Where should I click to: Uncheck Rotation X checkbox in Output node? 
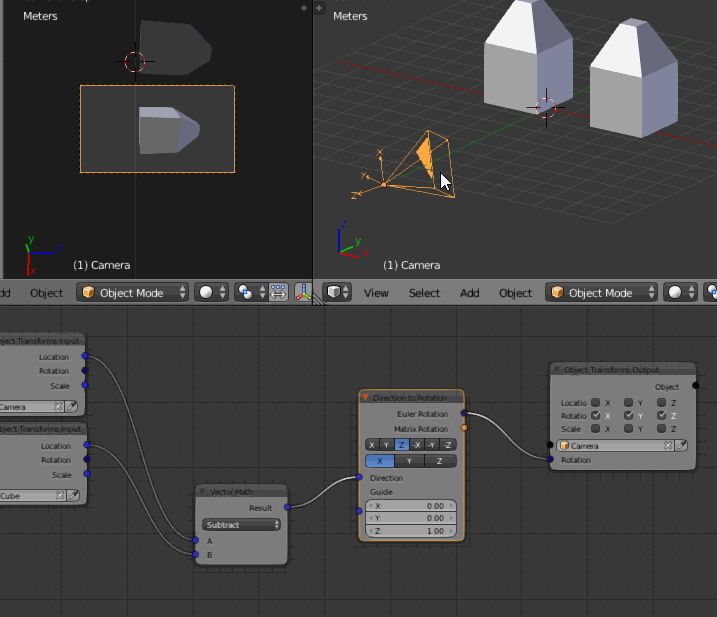(595, 415)
